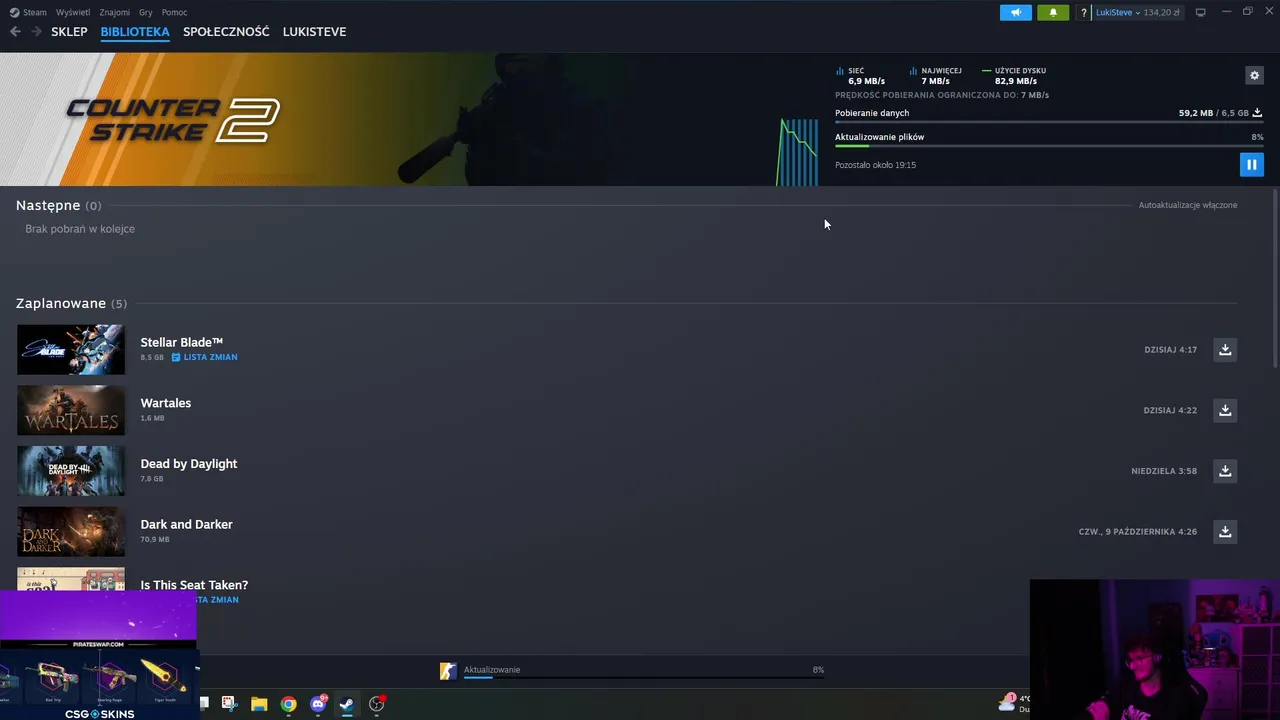Click the Zaplanowane (5) section heading
1280x720 pixels.
[x=71, y=303]
